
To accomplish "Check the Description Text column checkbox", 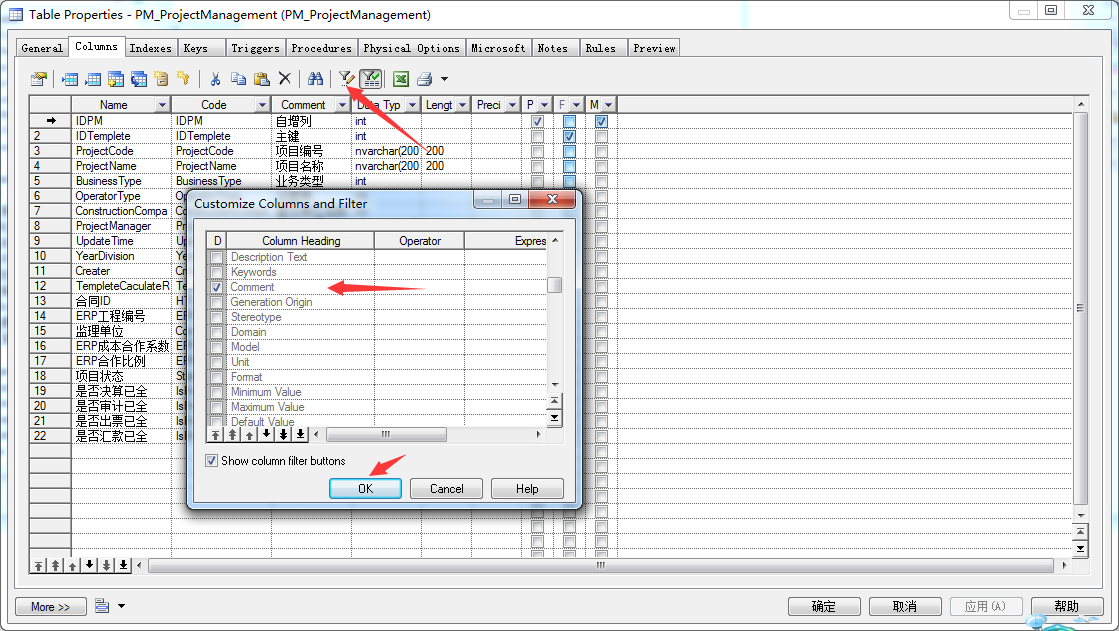I will 216,257.
